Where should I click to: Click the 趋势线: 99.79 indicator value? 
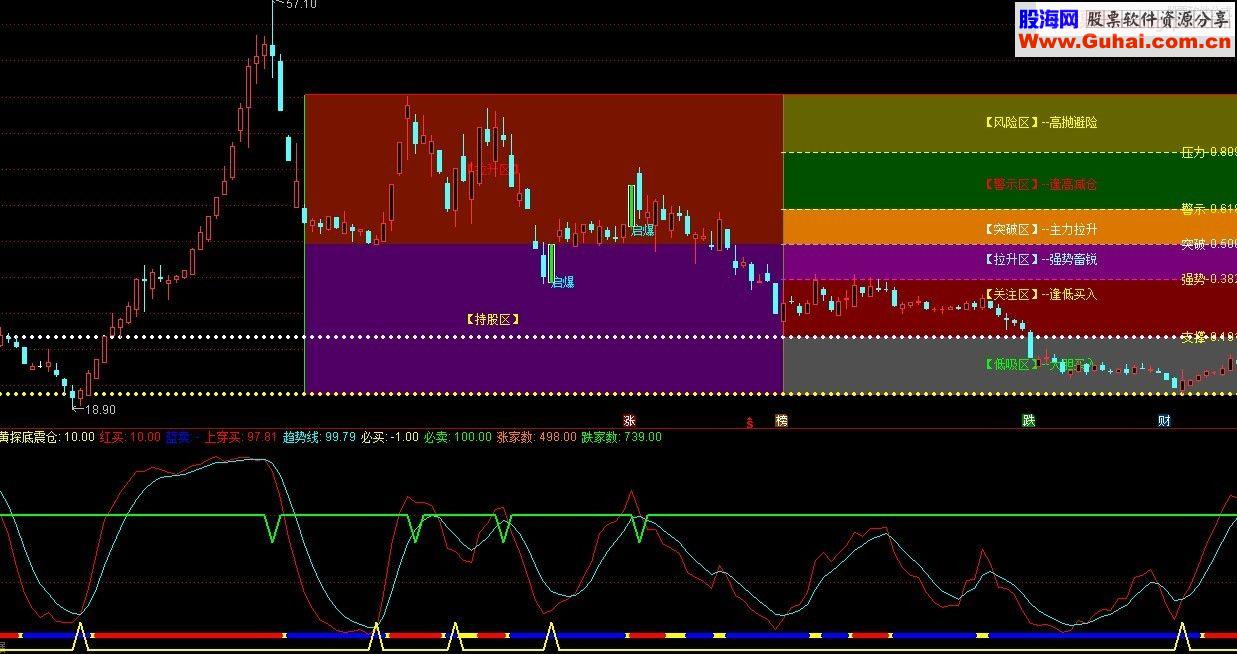coord(319,437)
